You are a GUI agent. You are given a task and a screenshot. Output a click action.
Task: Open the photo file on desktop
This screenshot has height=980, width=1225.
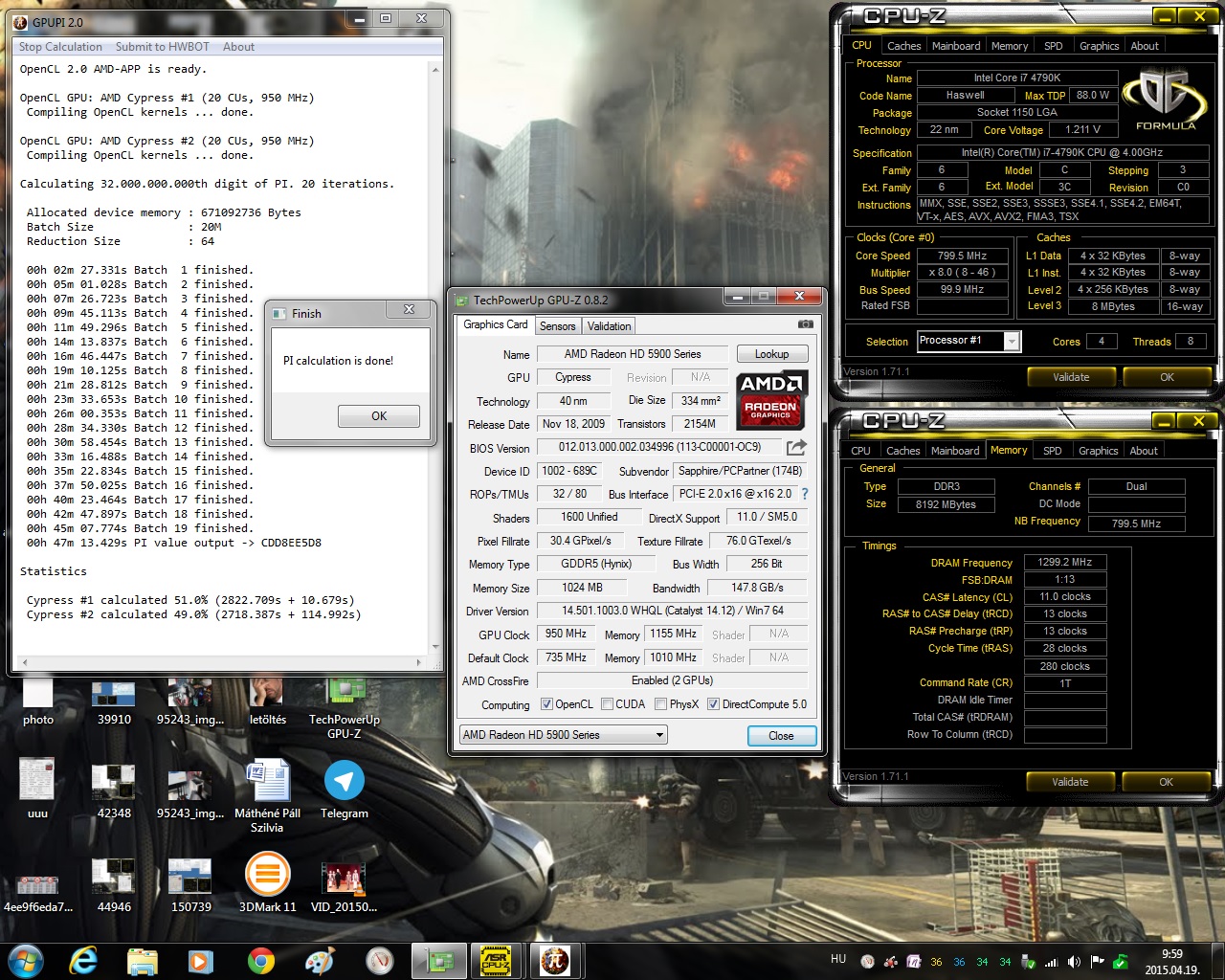(x=38, y=702)
